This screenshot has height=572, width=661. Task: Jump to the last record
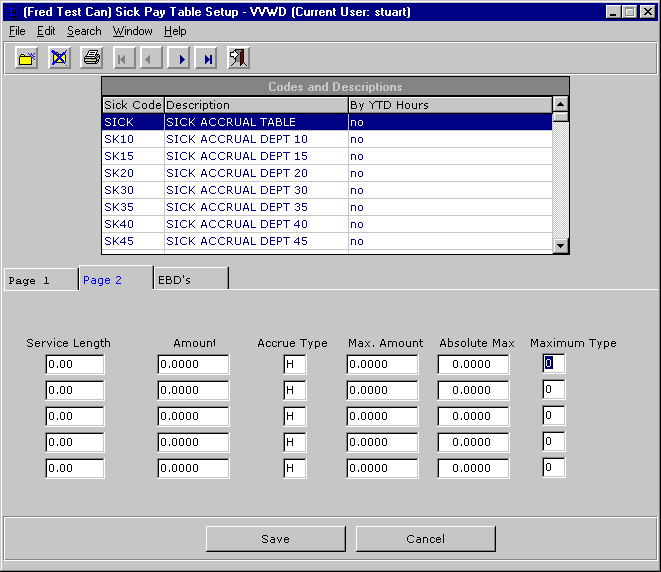coord(206,59)
